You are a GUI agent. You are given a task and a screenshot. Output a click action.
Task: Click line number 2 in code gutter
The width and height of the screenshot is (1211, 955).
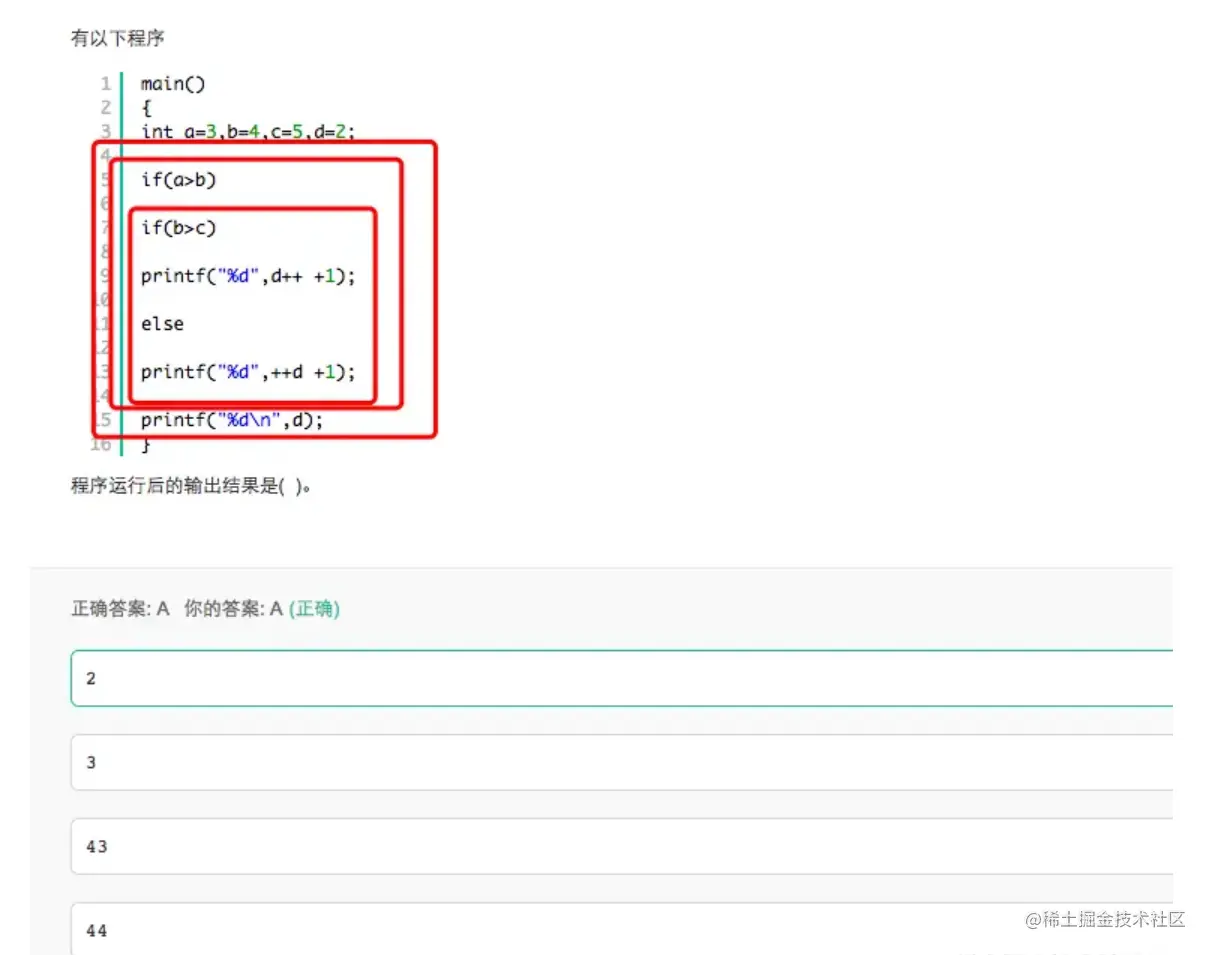(106, 108)
